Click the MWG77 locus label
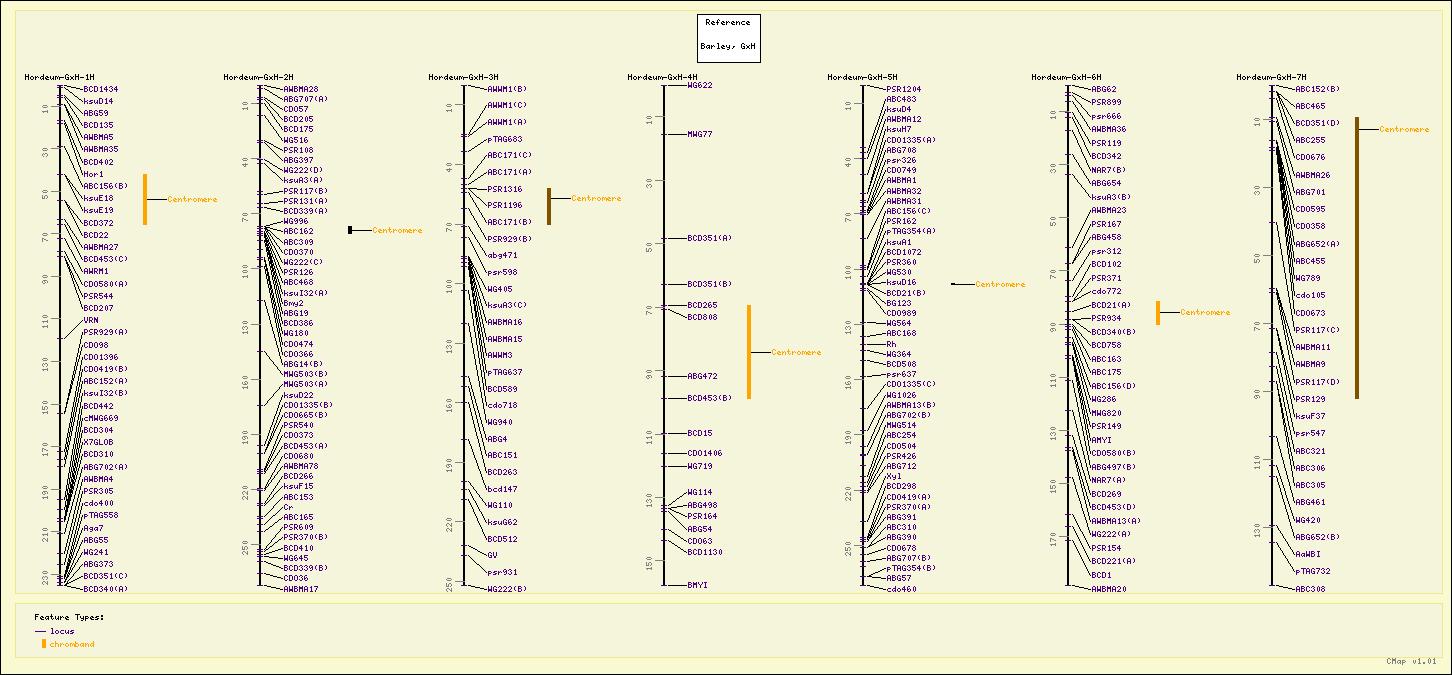Image resolution: width=1452 pixels, height=675 pixels. [x=700, y=133]
